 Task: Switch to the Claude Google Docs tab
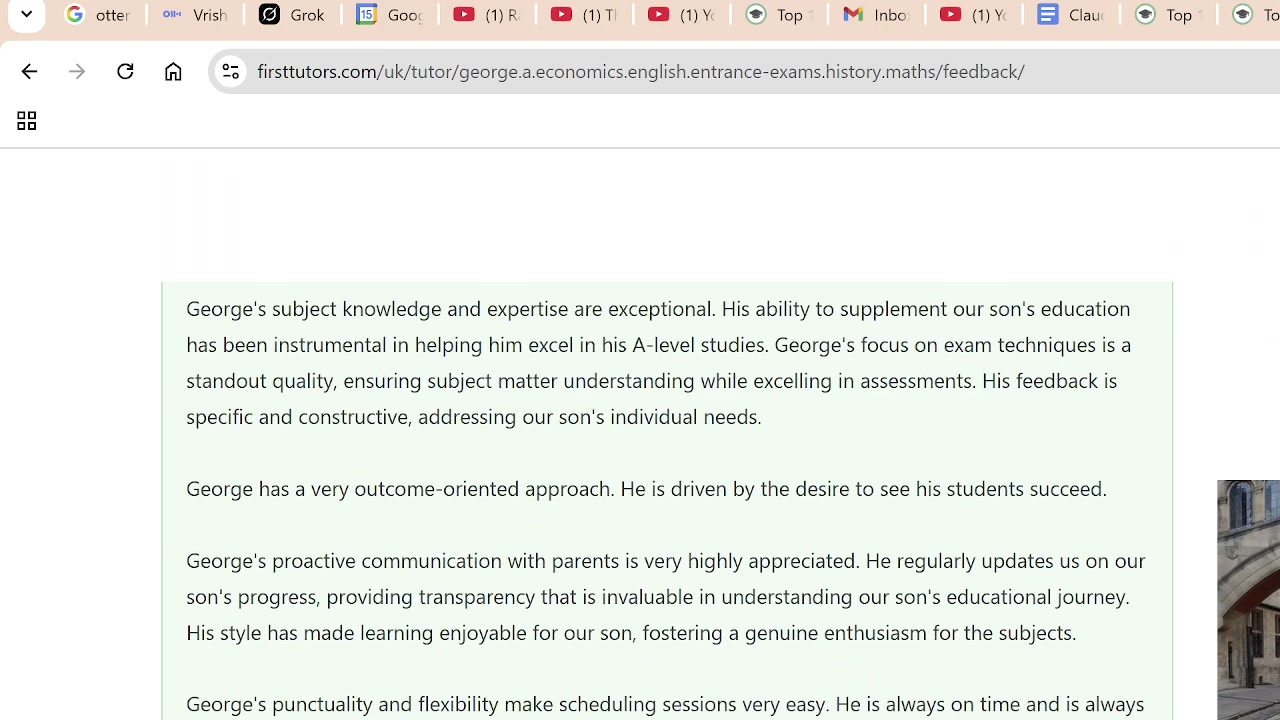(1071, 15)
